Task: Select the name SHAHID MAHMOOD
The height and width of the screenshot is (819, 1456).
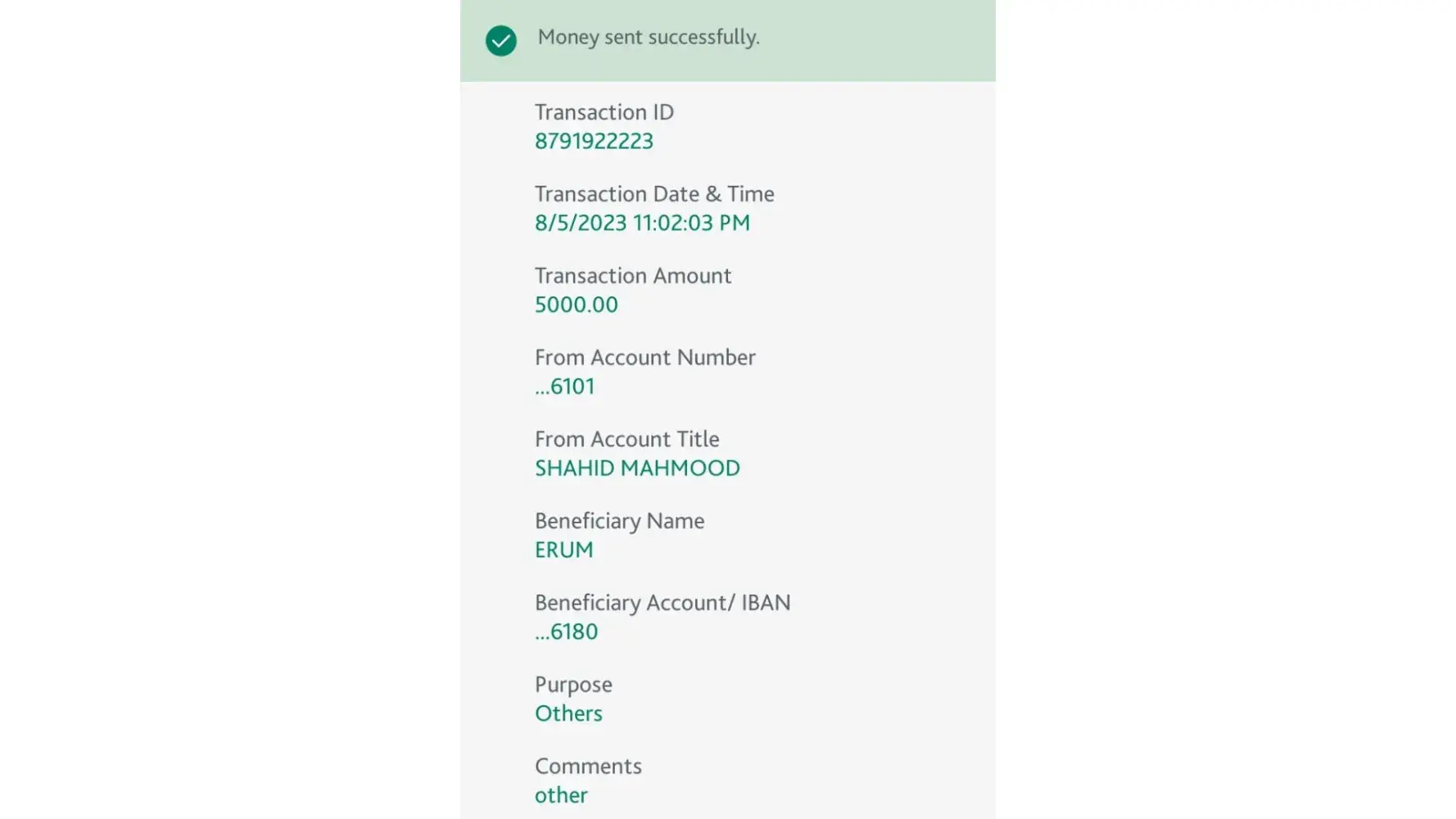Action: (x=637, y=468)
